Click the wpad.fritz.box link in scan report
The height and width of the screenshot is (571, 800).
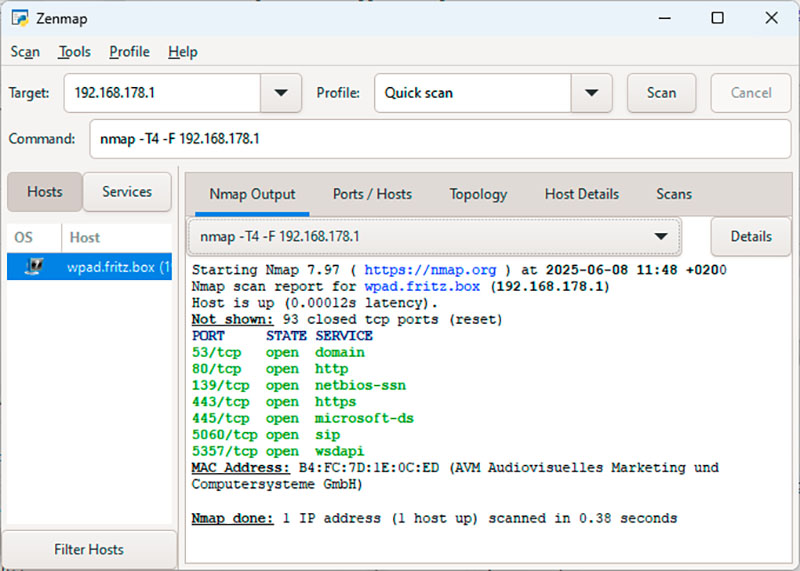point(422,286)
